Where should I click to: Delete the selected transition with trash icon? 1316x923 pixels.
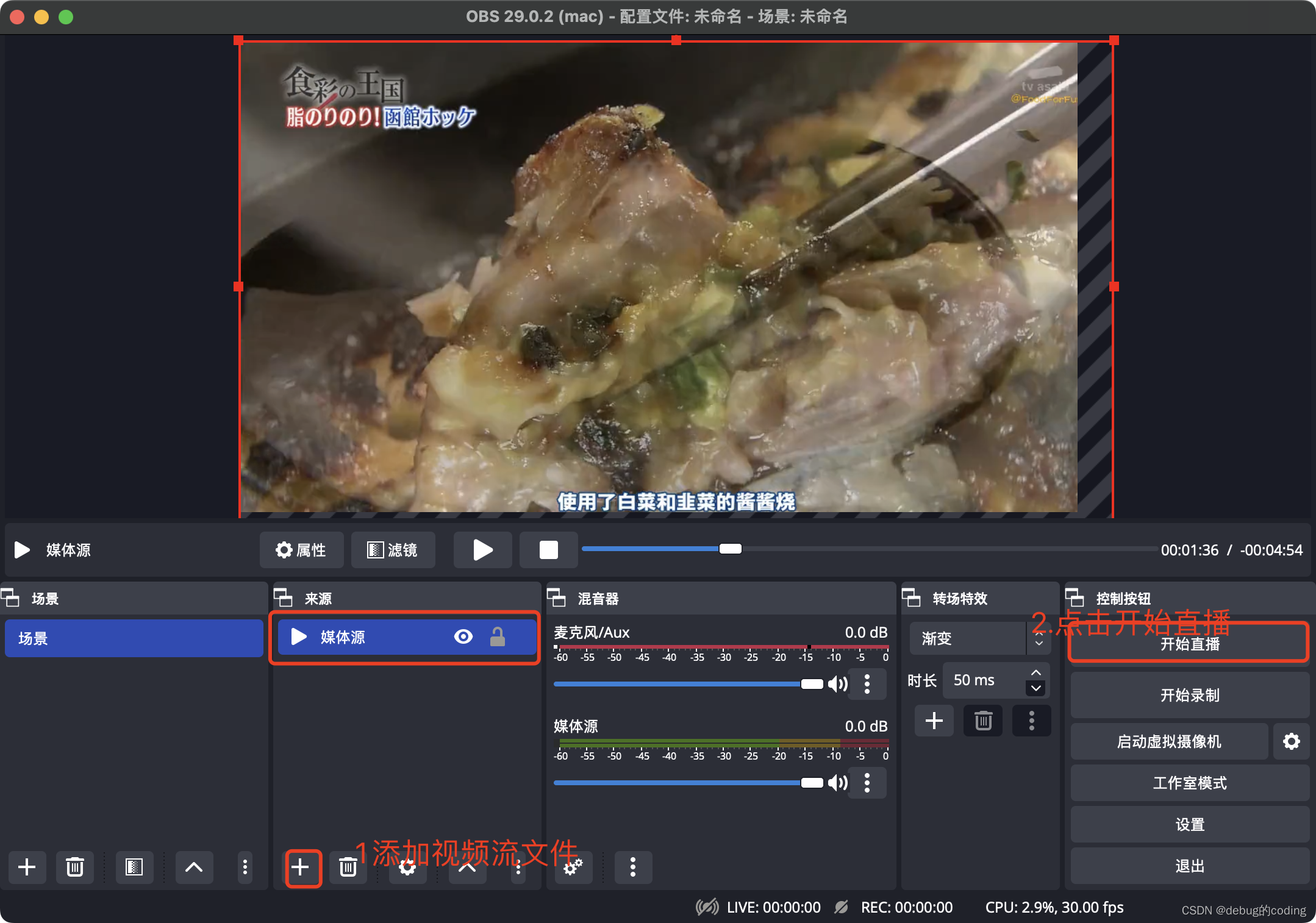tap(982, 721)
